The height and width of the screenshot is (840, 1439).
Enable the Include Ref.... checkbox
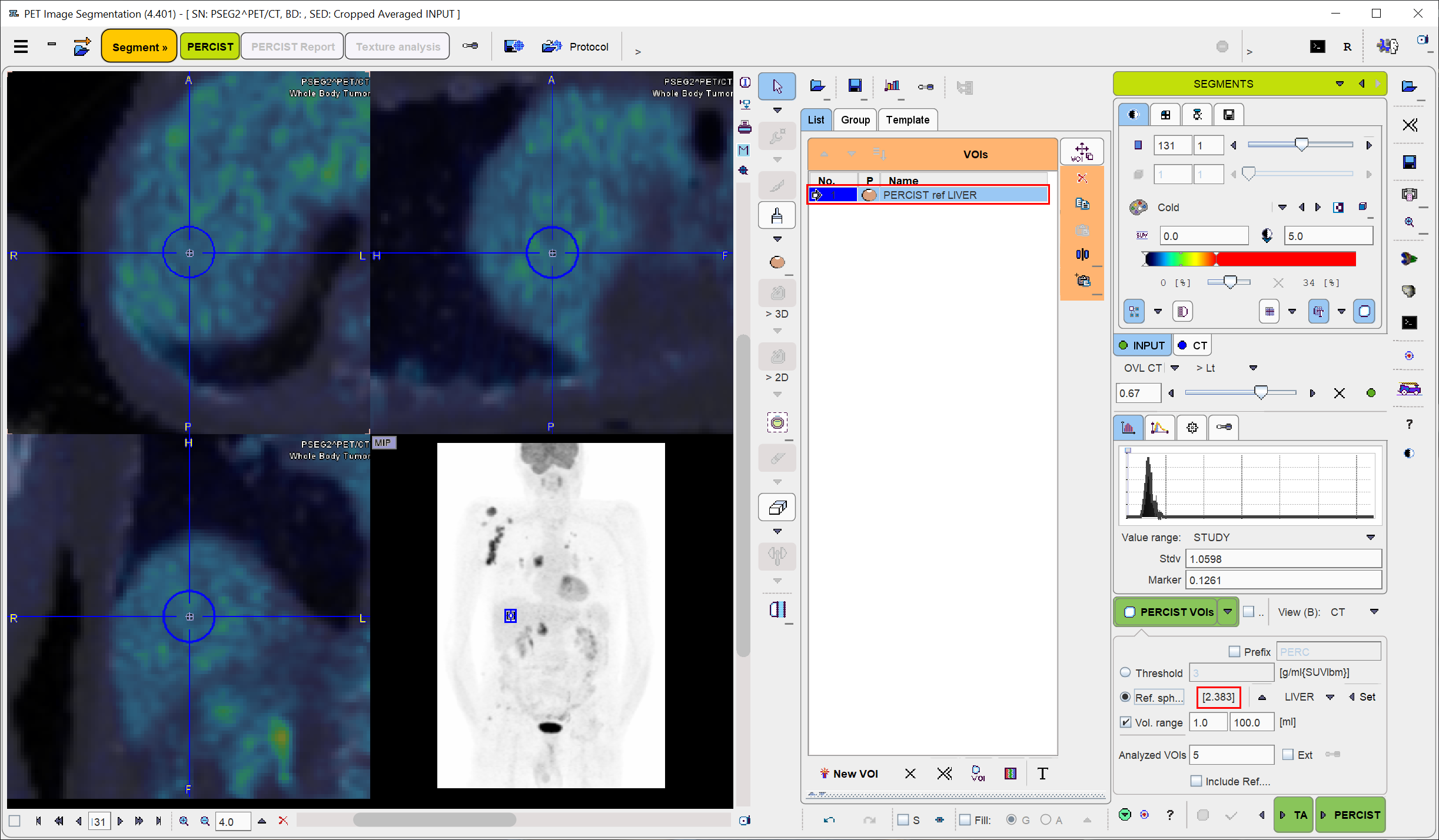[1196, 781]
